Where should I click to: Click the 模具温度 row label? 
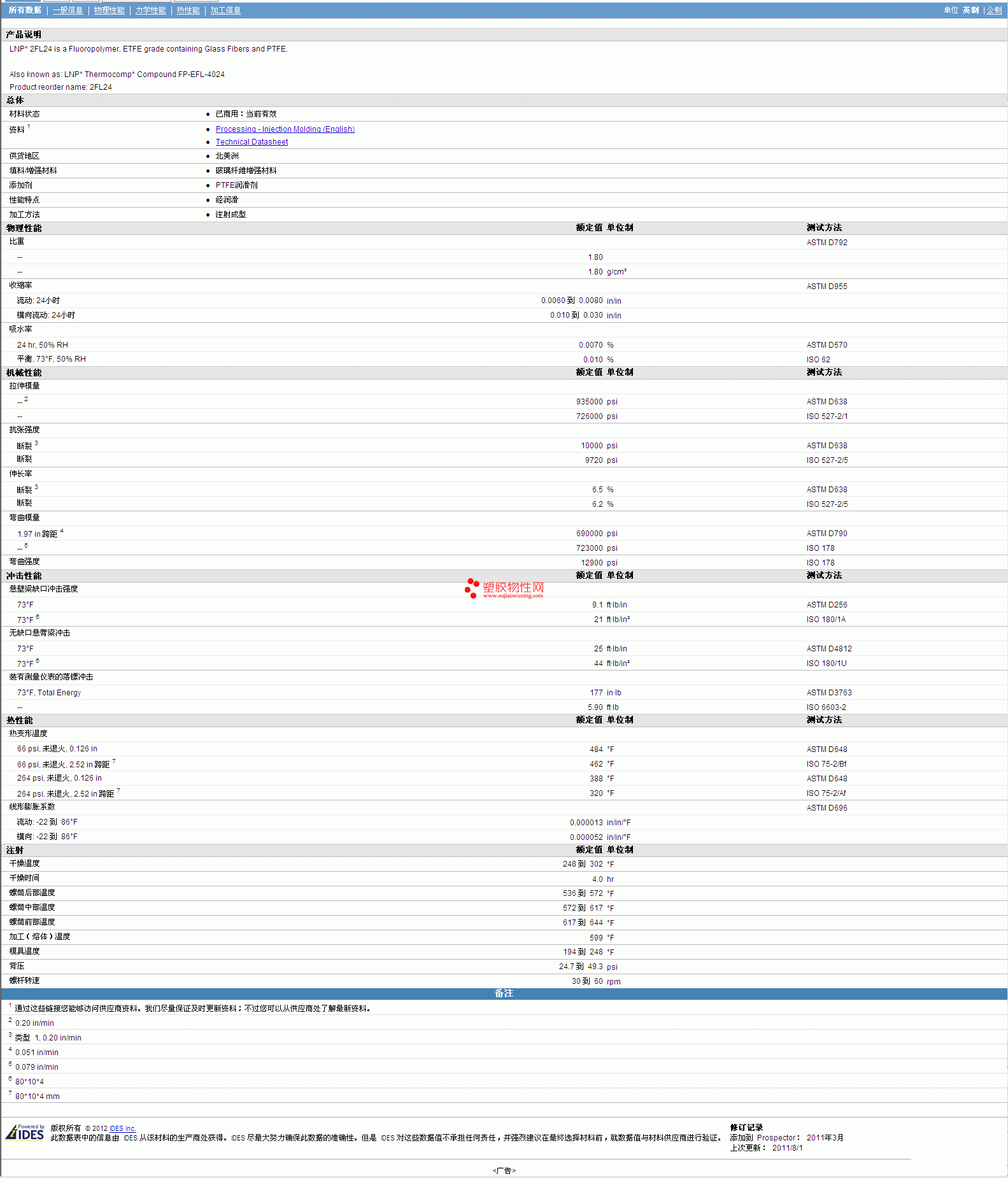(24, 951)
